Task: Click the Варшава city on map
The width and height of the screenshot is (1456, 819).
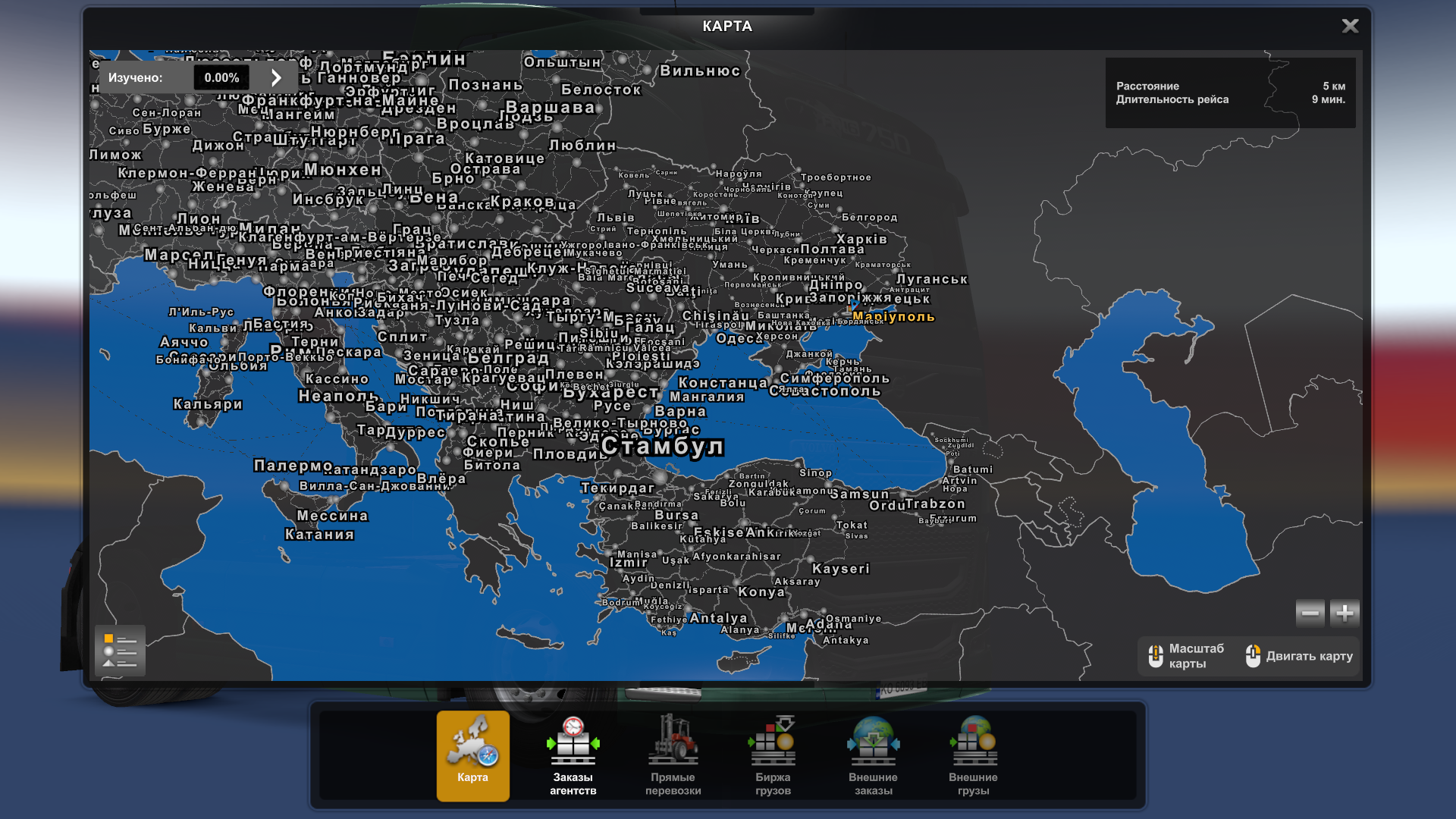Action: click(550, 107)
